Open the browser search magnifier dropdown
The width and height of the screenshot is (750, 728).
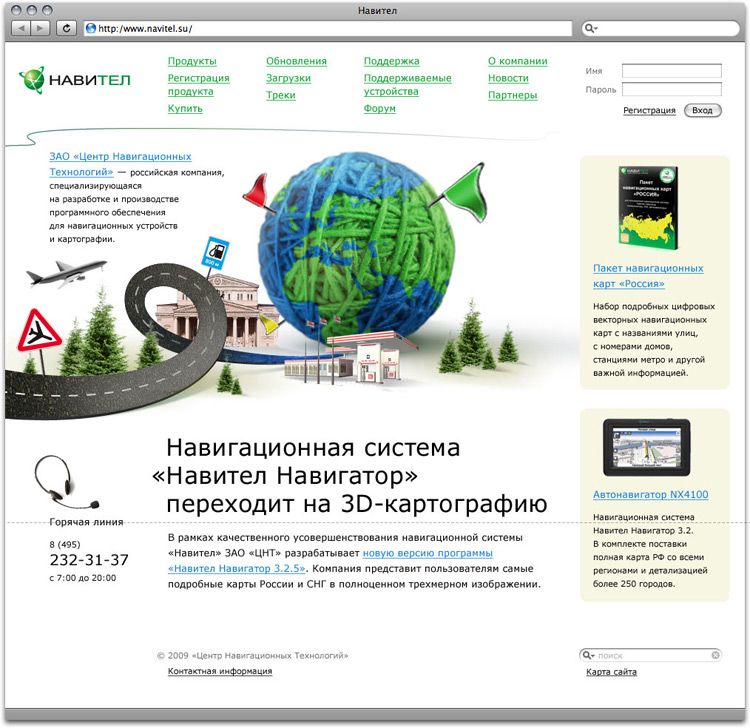[x=592, y=29]
